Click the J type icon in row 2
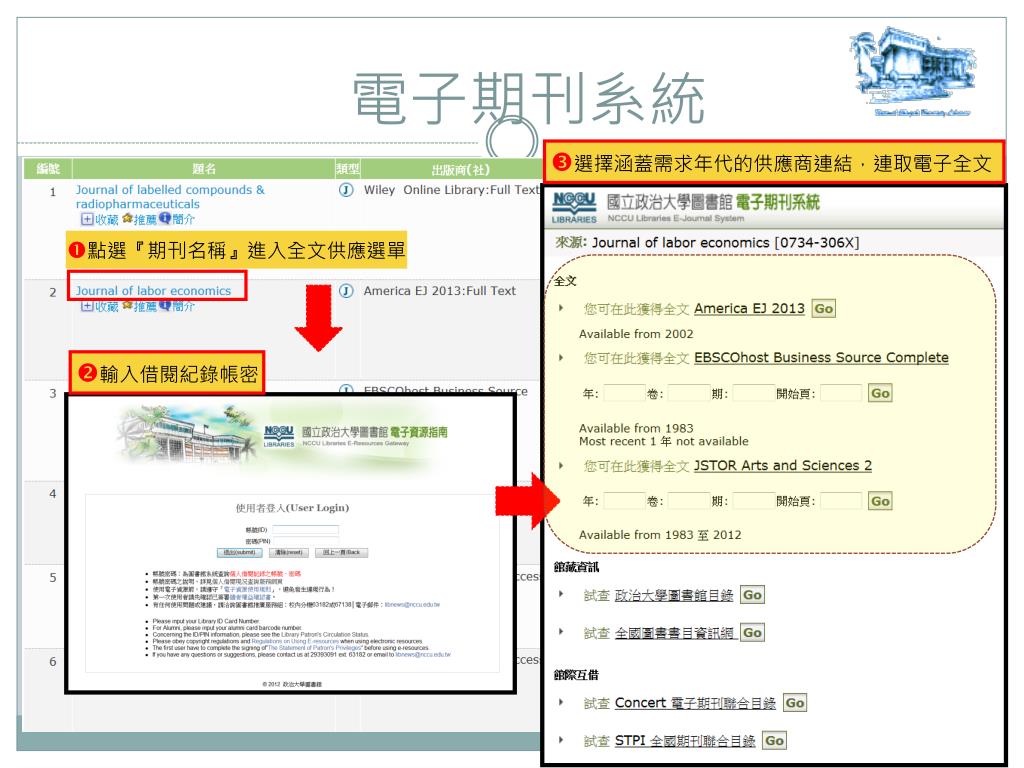The image size is (1024, 768). tap(346, 291)
